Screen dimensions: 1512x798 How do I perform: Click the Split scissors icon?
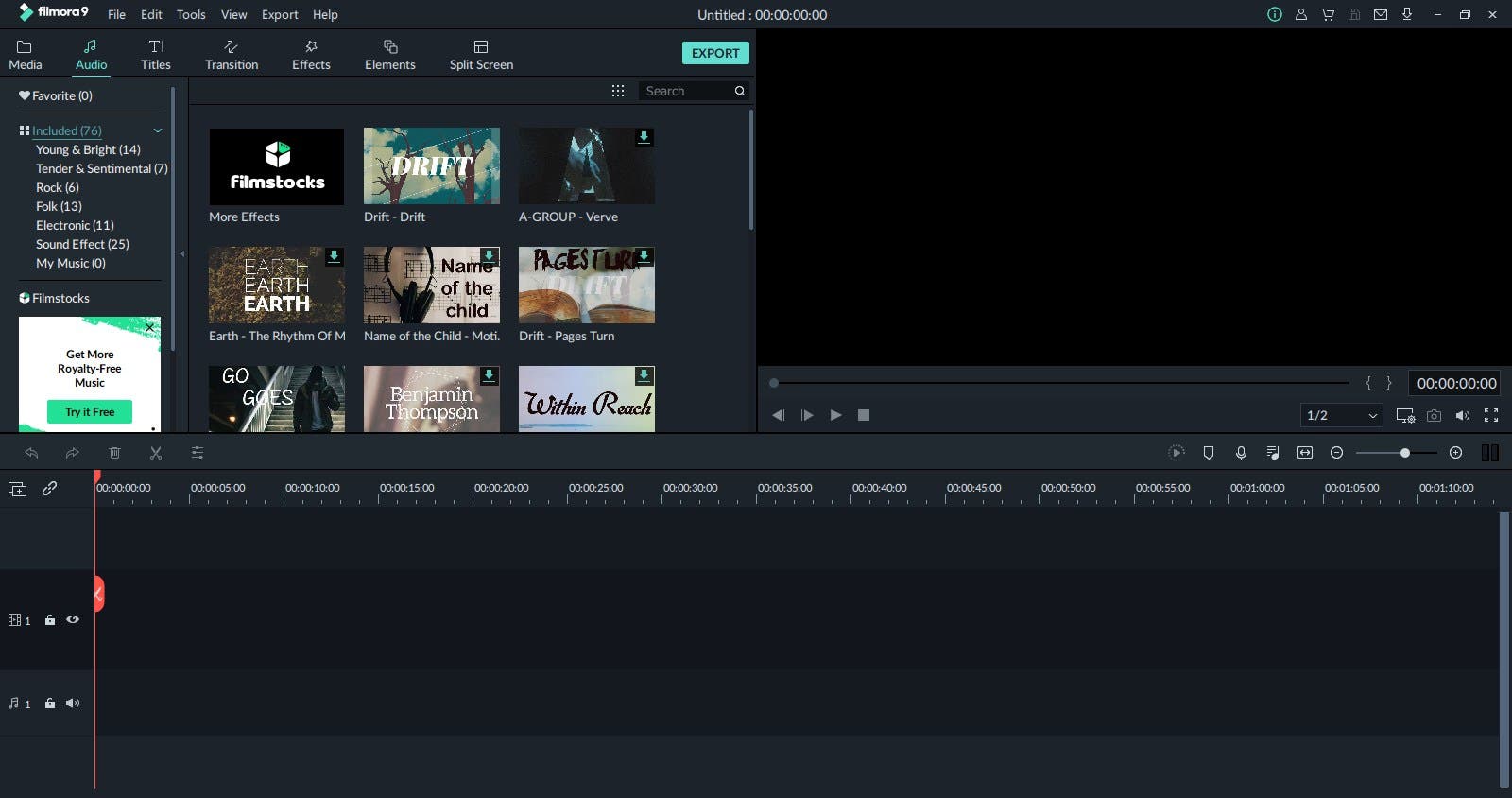(x=156, y=453)
